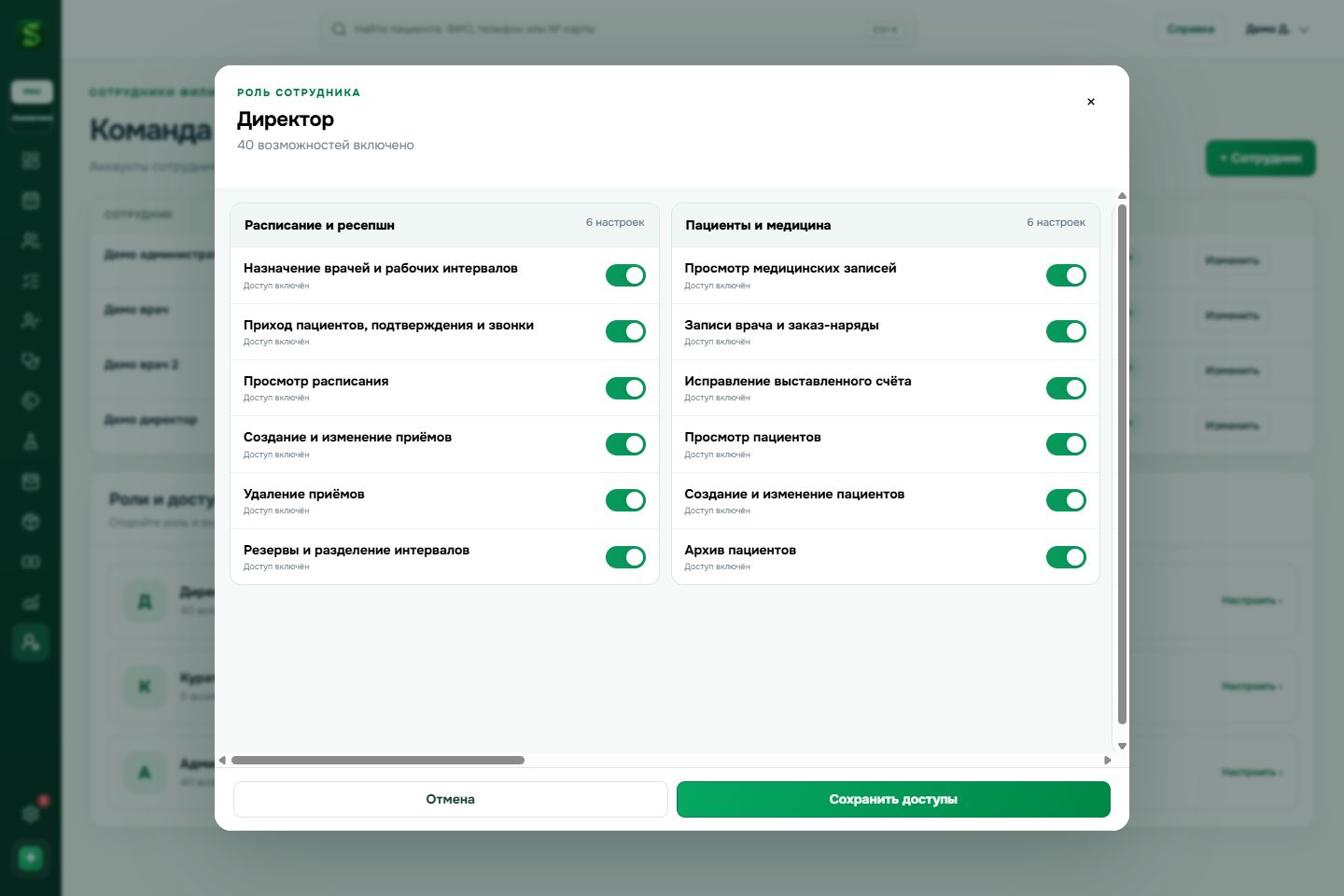This screenshot has width=1344, height=896.
Task: Switch off Создание и изменение пациентов
Action: click(1066, 500)
